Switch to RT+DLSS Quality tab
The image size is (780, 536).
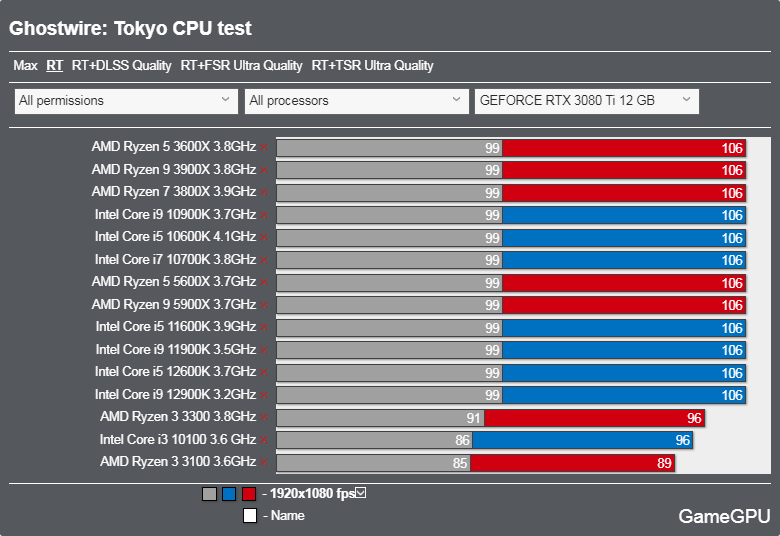click(121, 66)
